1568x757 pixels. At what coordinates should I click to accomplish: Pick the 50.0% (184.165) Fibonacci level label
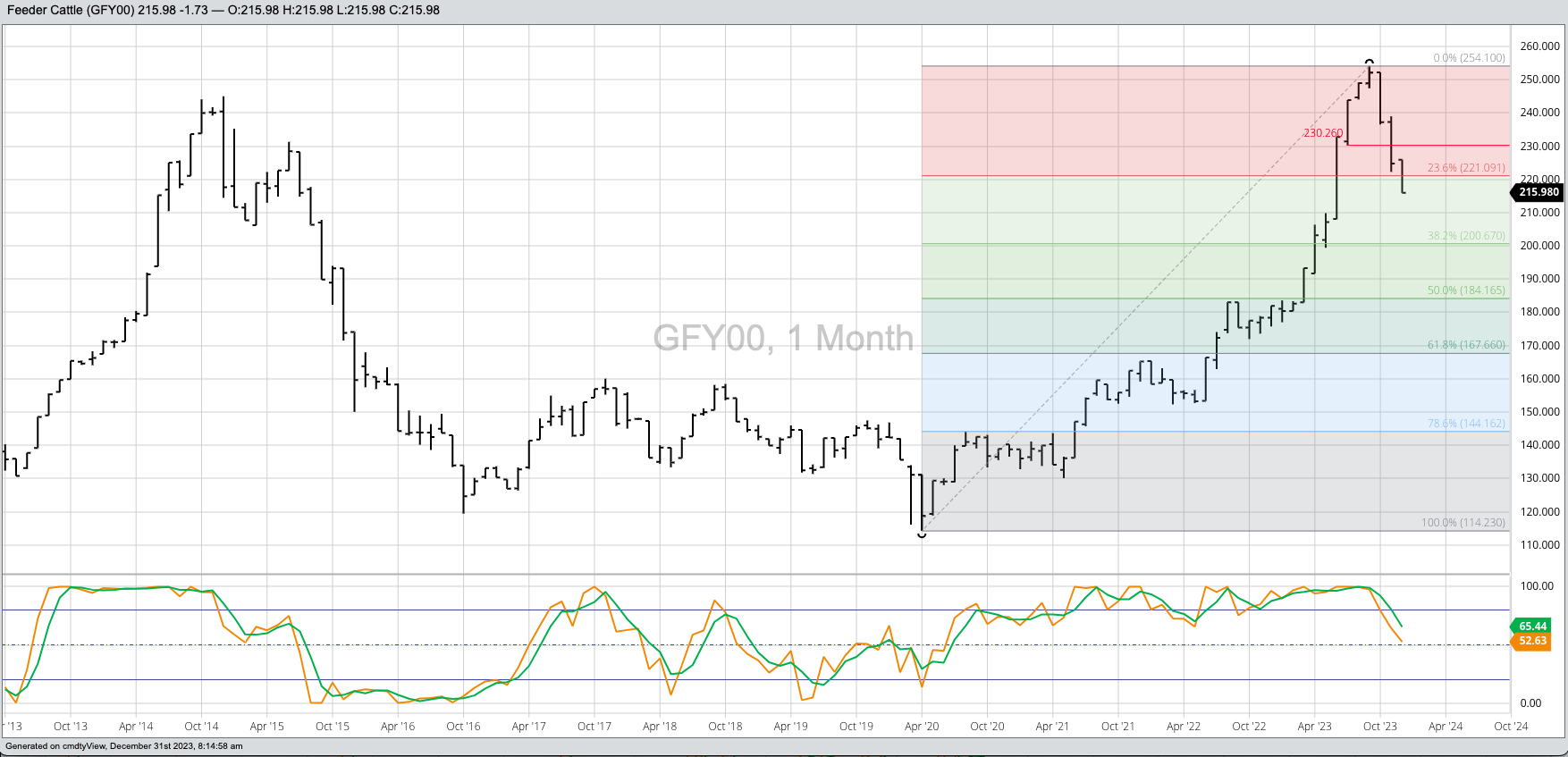click(1465, 290)
